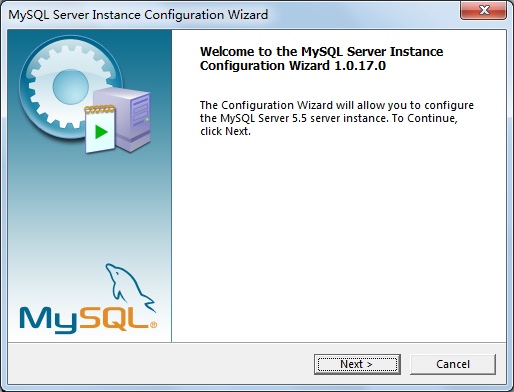Screen dimensions: 514x392
Task: Click the bold Welcome heading
Action: (x=321, y=59)
